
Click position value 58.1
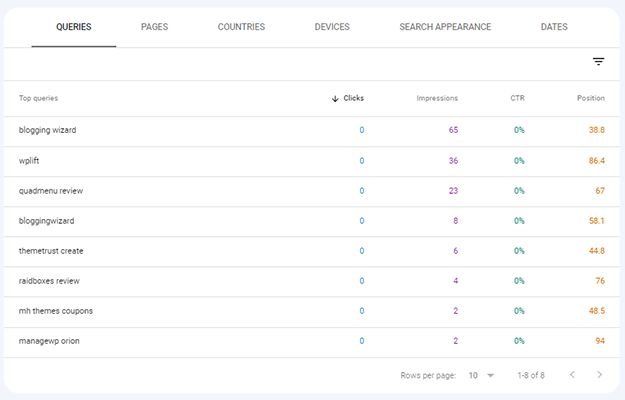pyautogui.click(x=597, y=221)
